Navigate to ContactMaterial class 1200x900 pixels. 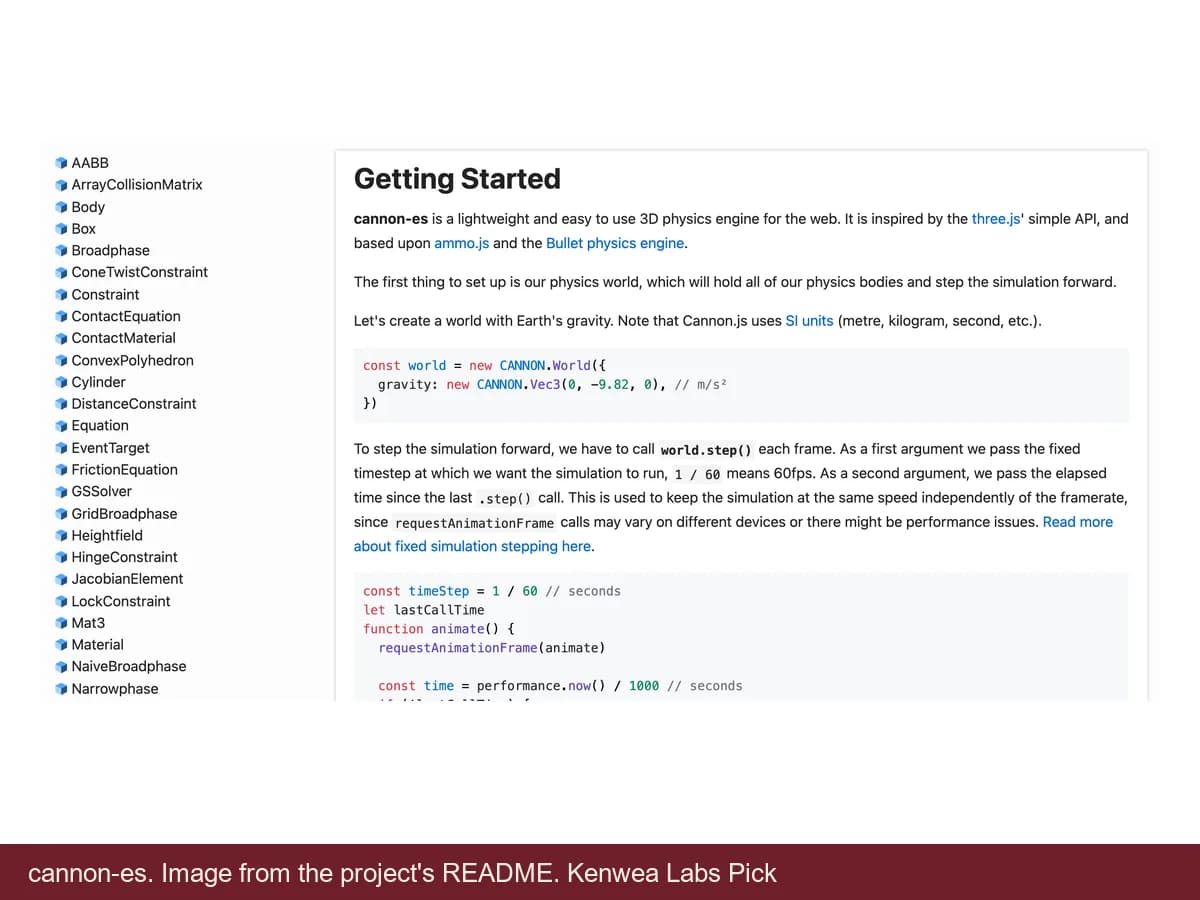(124, 338)
